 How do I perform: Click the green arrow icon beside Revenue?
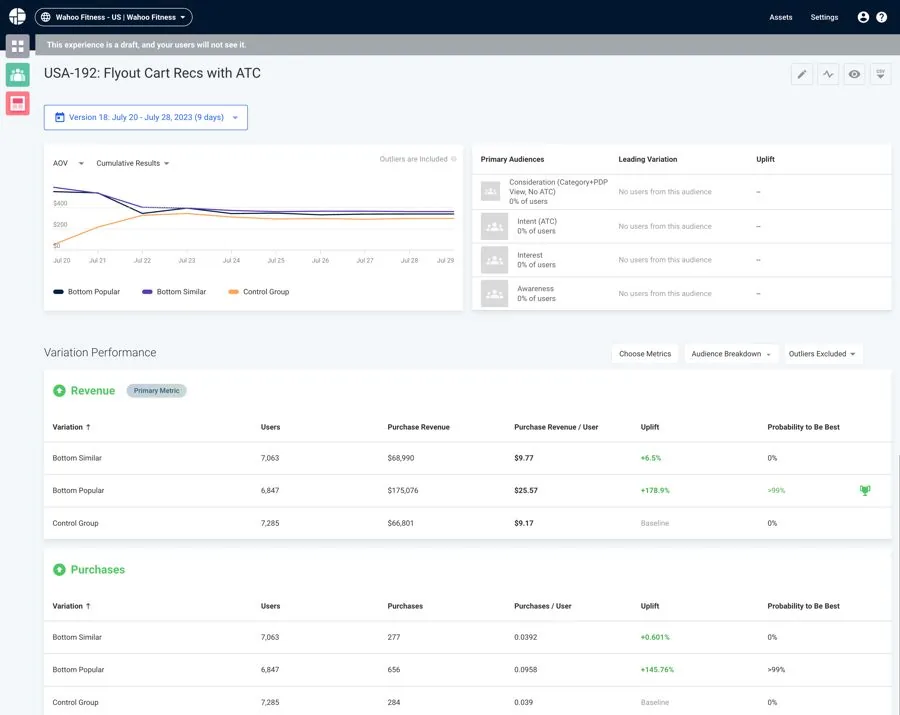[59, 391]
